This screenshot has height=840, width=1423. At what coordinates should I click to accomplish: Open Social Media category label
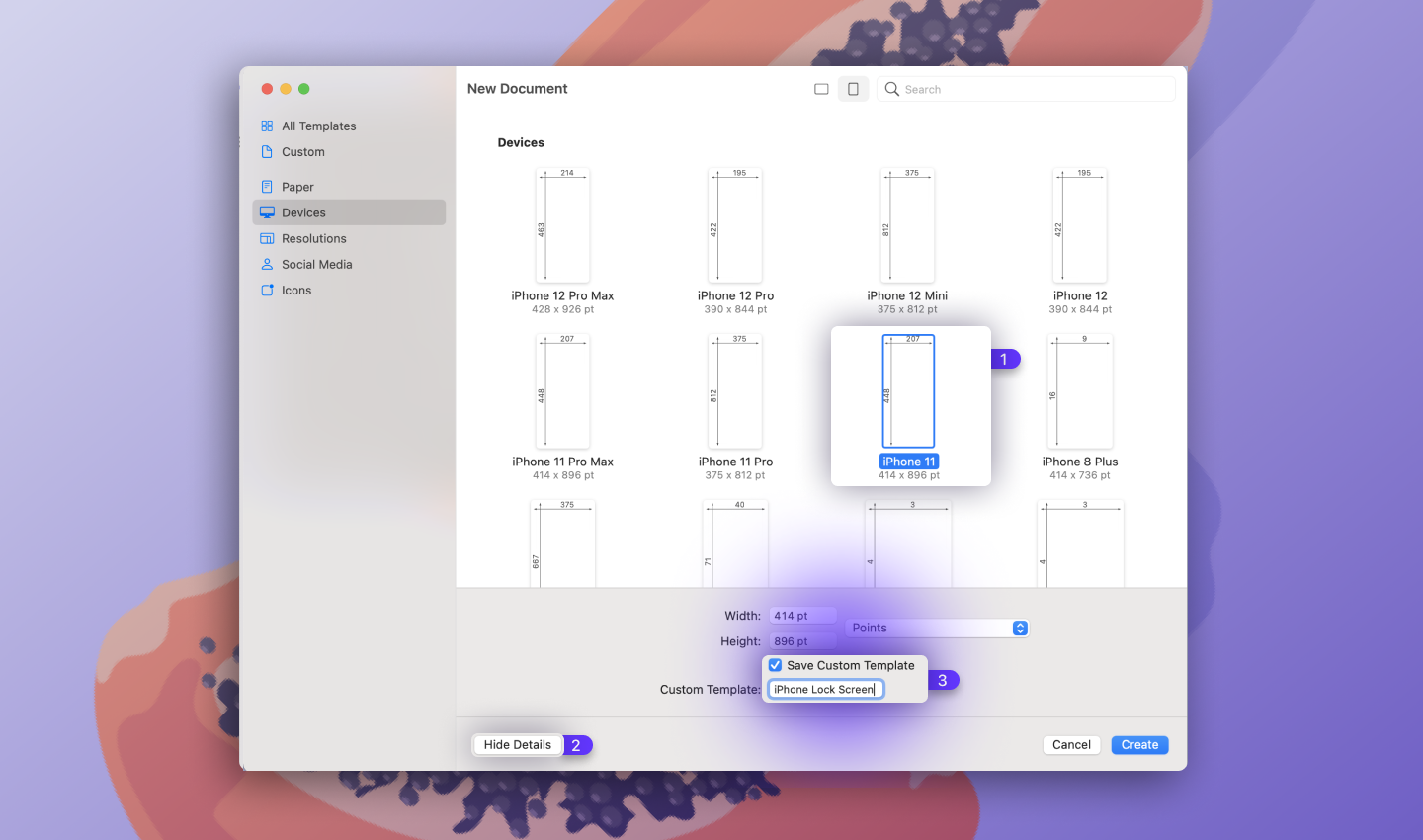[316, 264]
